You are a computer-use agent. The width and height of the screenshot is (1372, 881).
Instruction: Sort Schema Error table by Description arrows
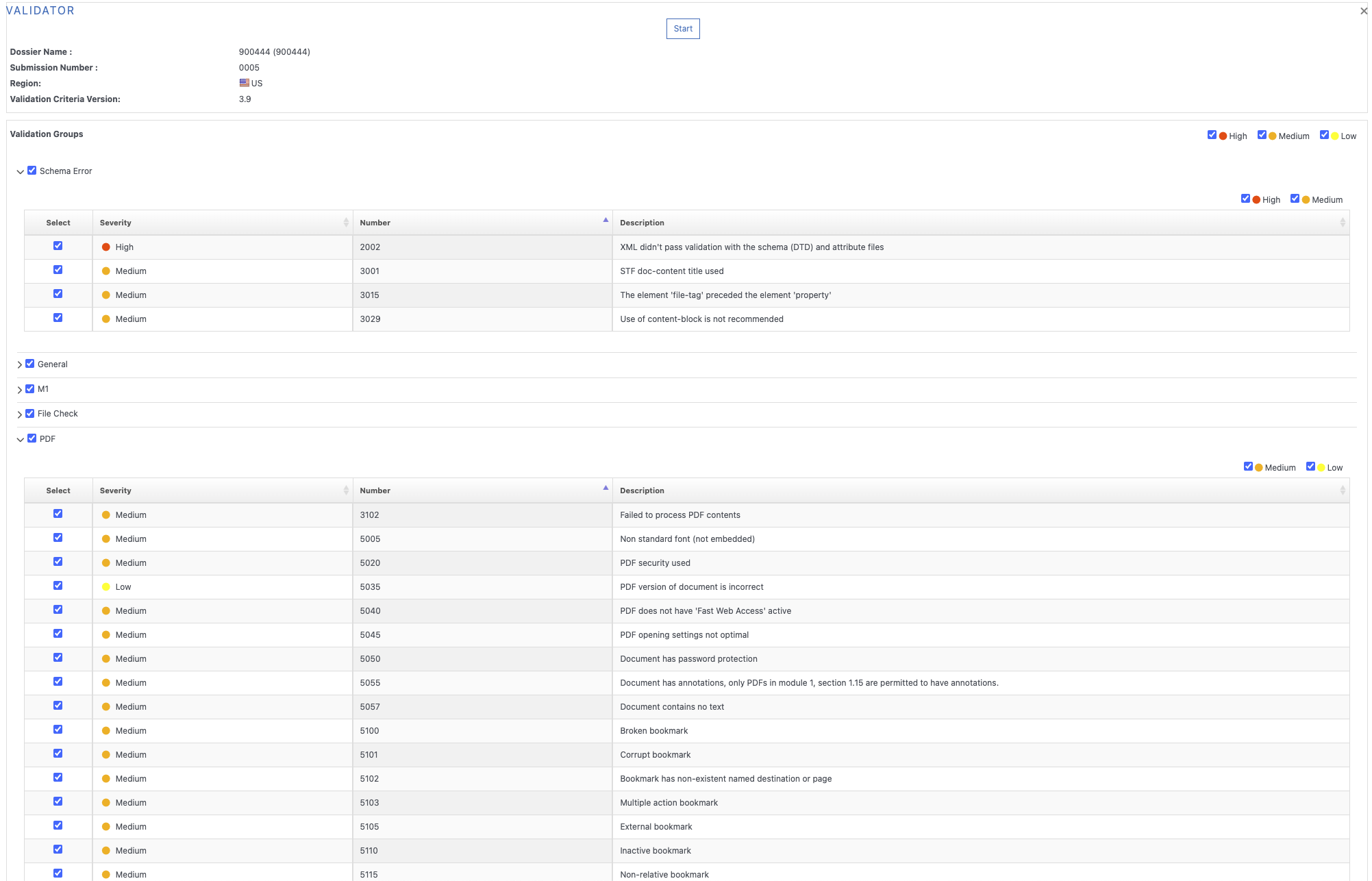(1342, 223)
